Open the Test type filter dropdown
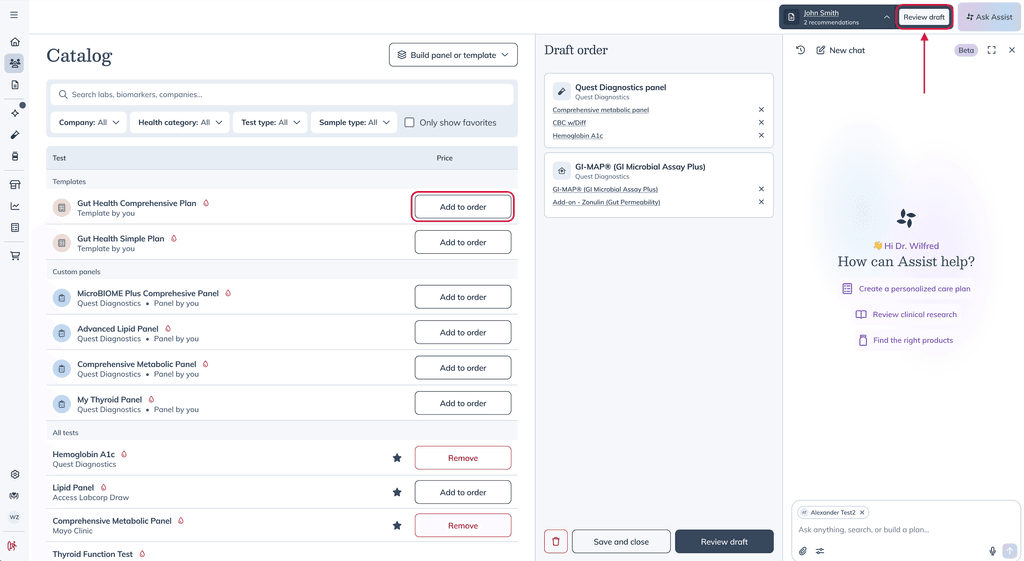1024x561 pixels. tap(270, 123)
